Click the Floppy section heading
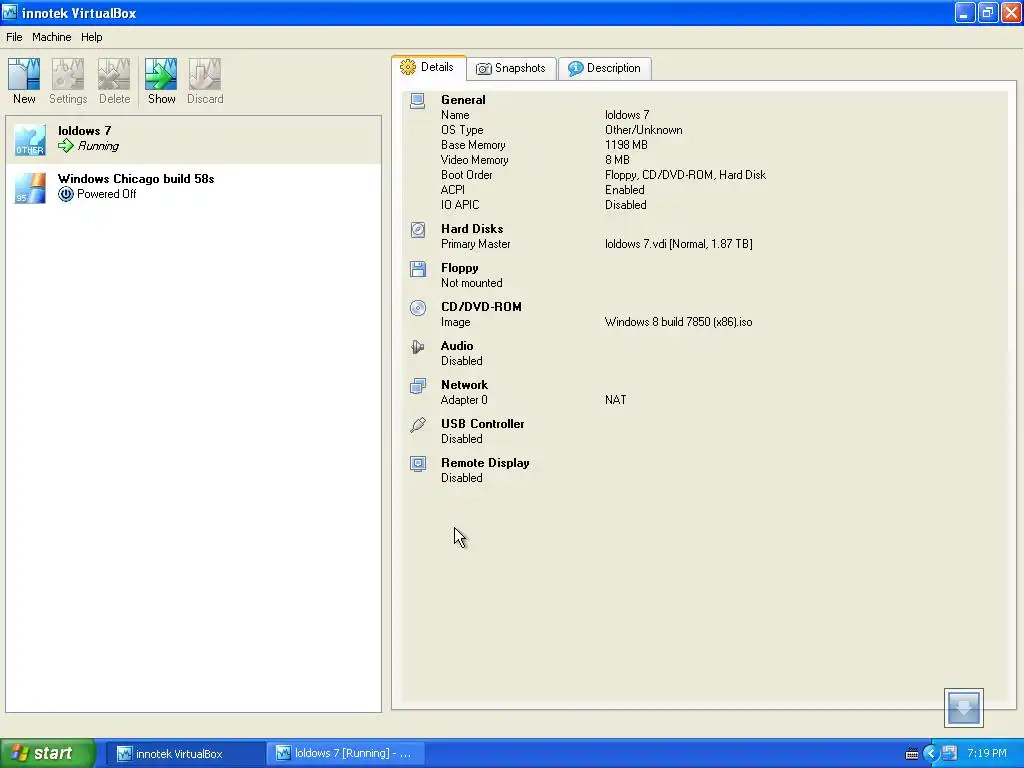Screen dimensions: 1024x768 coord(459,268)
